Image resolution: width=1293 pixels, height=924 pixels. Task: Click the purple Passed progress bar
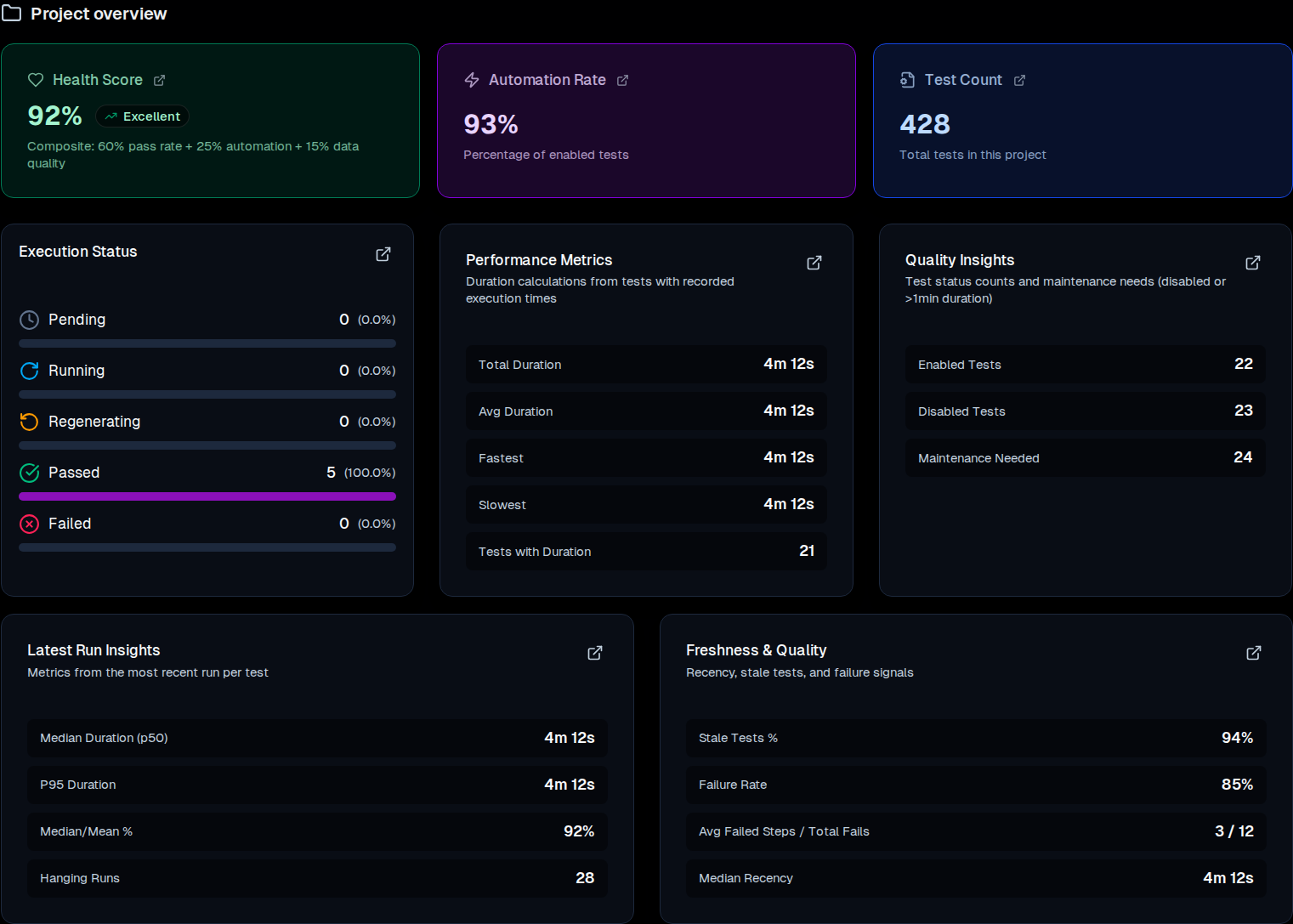(x=207, y=496)
